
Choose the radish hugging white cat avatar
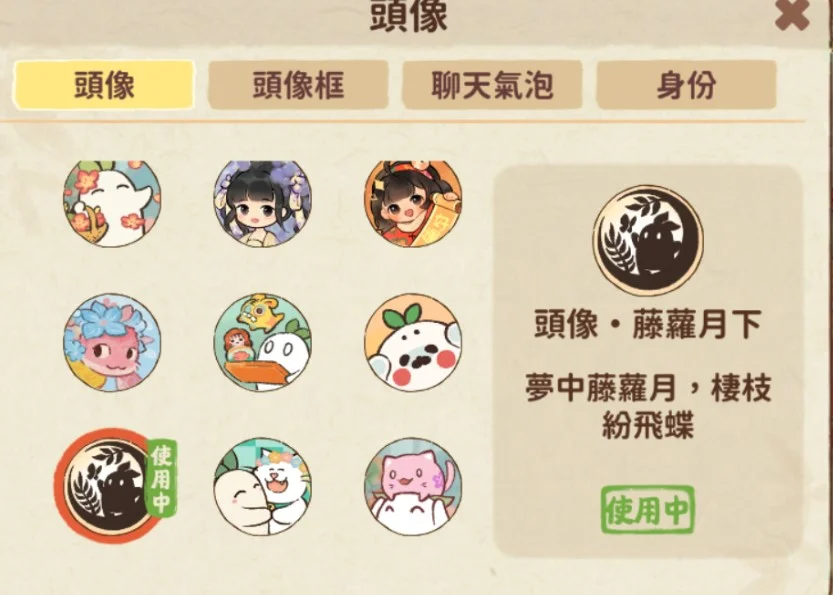262,487
